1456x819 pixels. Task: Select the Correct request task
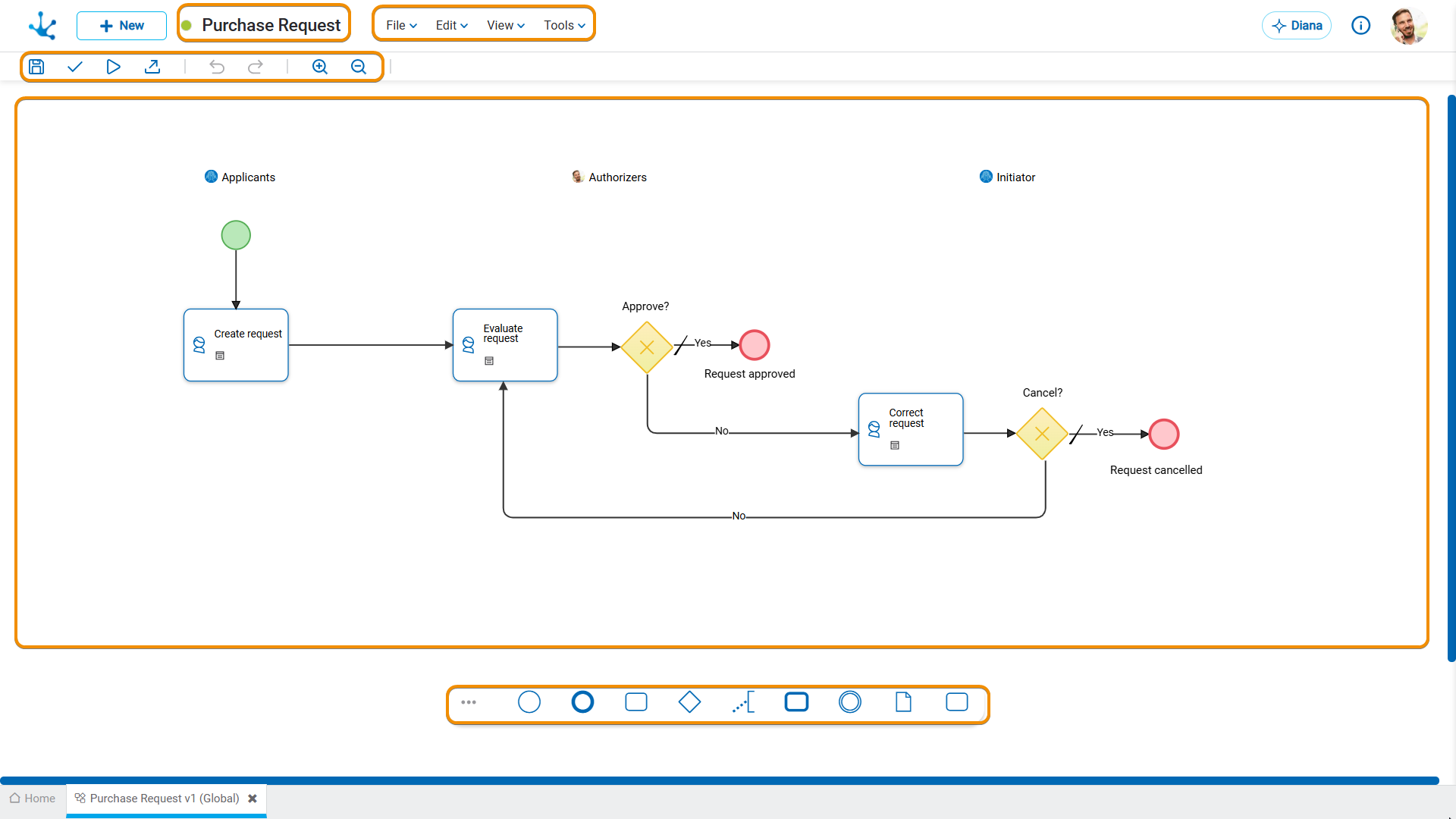pyautogui.click(x=911, y=429)
